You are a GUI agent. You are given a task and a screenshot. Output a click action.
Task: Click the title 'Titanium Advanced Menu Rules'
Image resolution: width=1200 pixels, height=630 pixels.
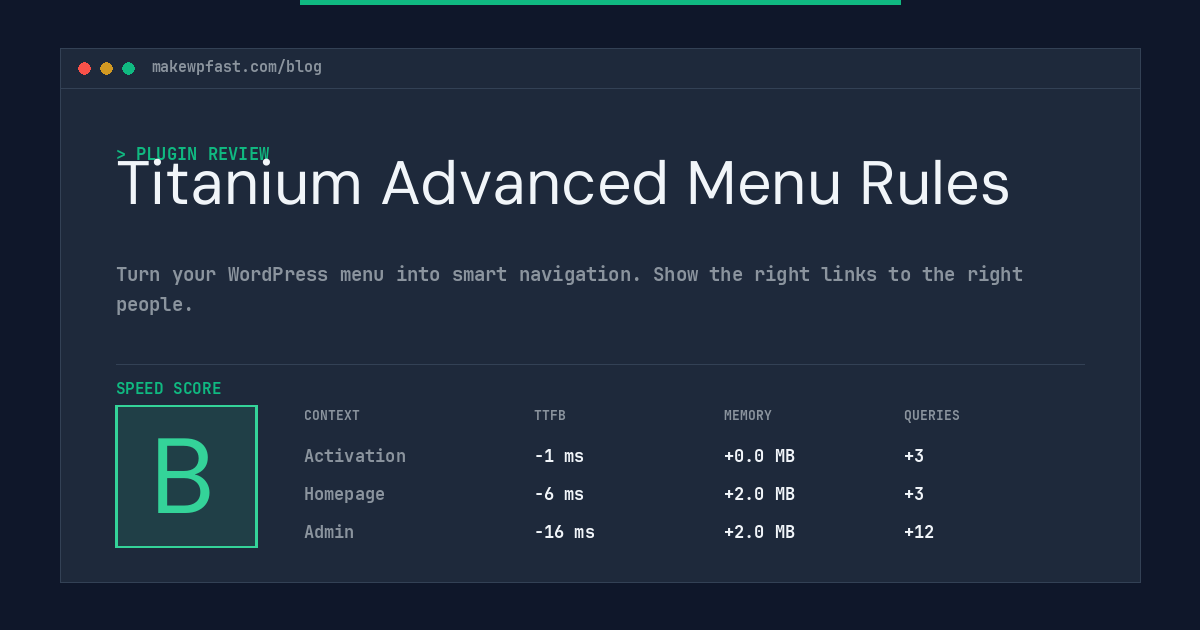tap(563, 184)
